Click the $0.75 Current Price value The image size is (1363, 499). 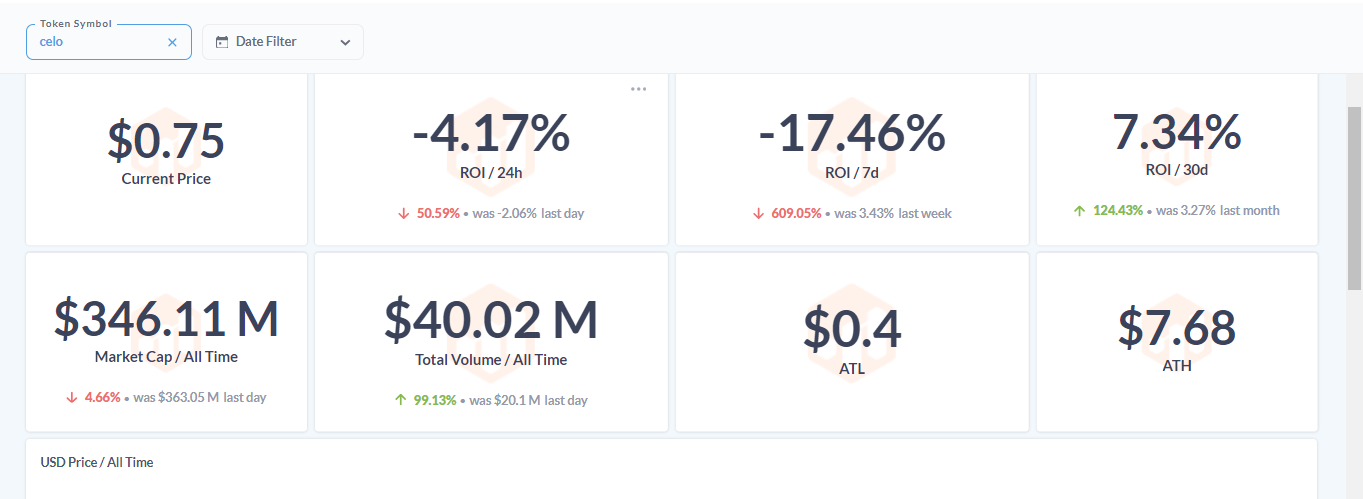click(166, 141)
